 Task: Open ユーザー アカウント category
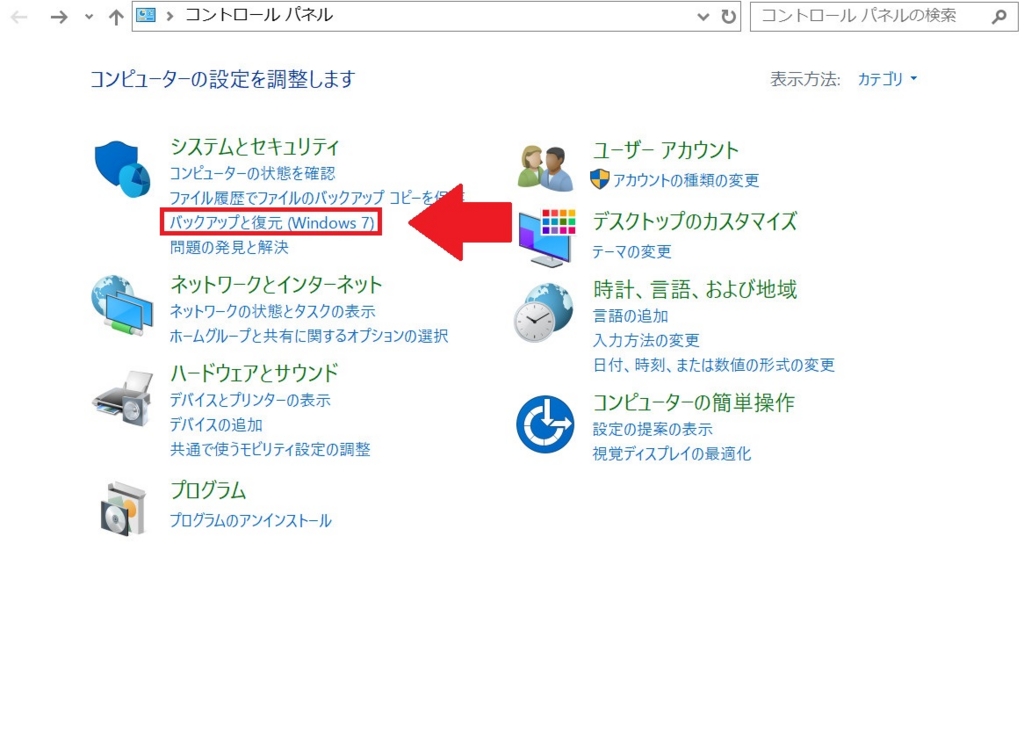coord(665,150)
